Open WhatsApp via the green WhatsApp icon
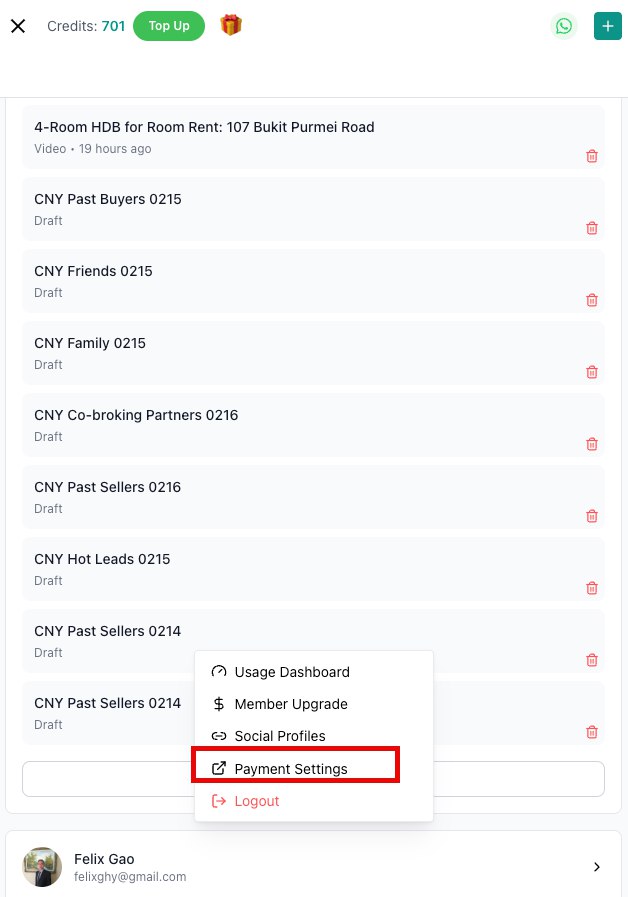The width and height of the screenshot is (628, 897). (x=563, y=26)
